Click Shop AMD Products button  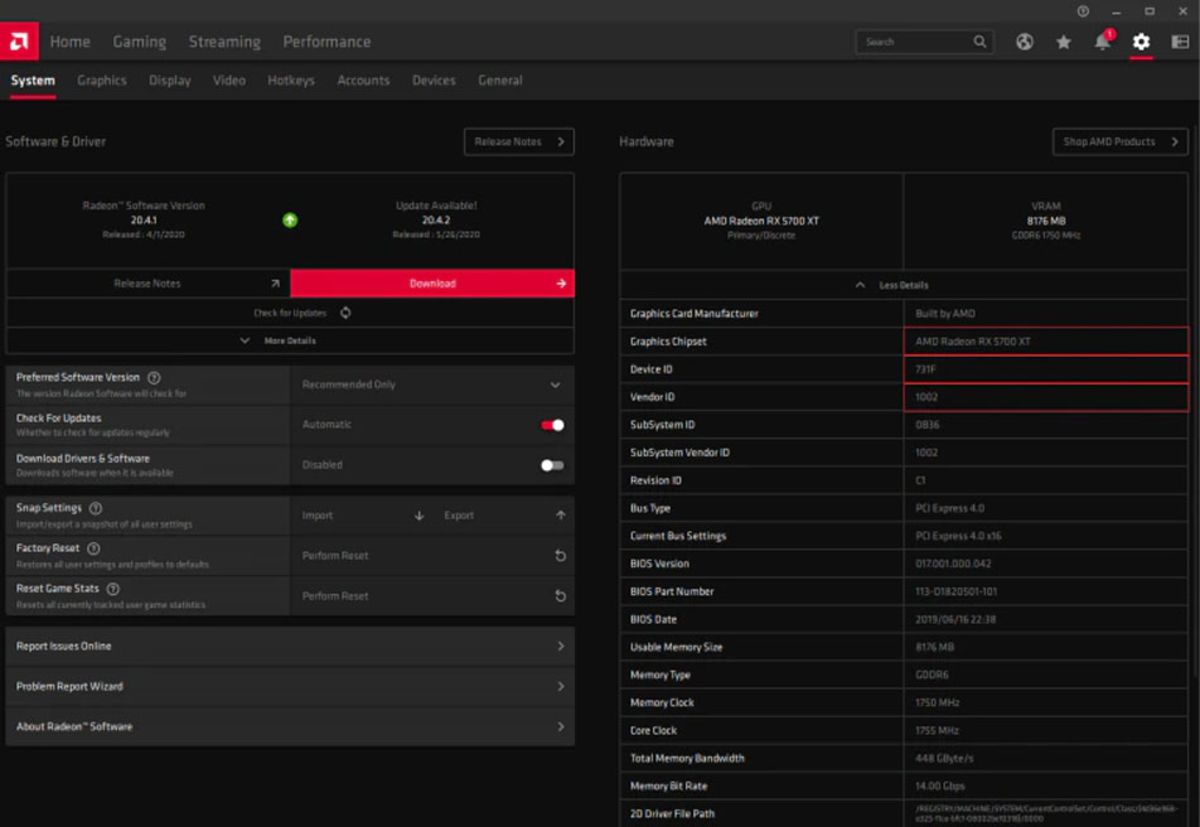click(1120, 142)
